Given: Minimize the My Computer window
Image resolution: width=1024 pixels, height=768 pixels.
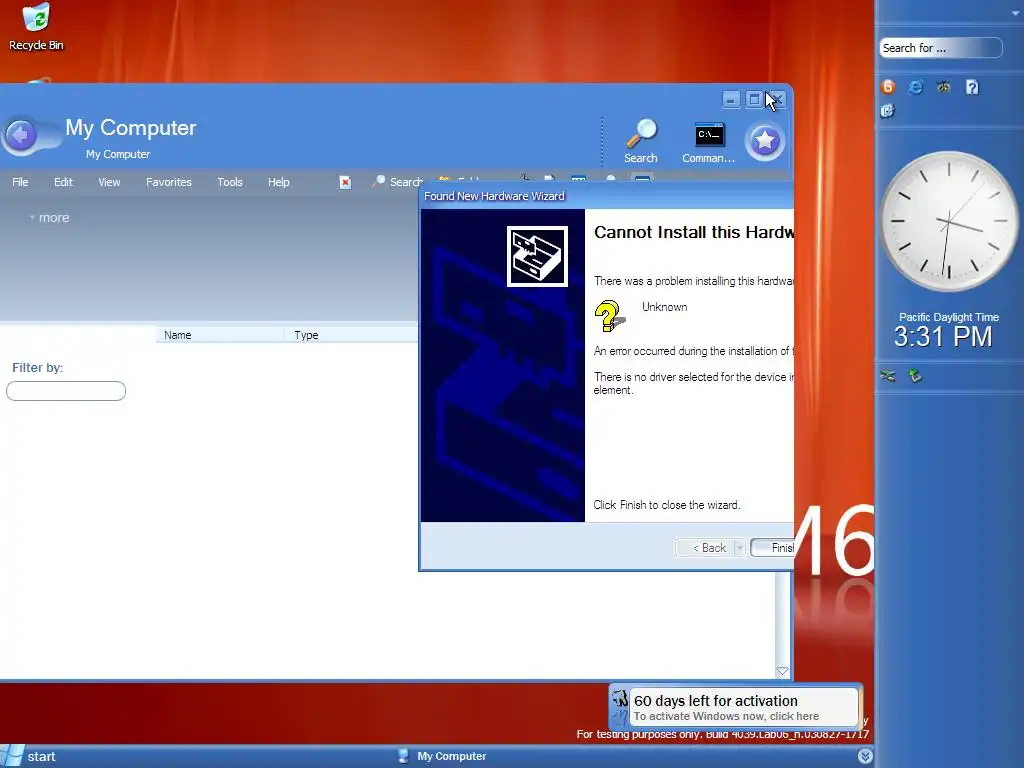Looking at the screenshot, I should coord(731,99).
